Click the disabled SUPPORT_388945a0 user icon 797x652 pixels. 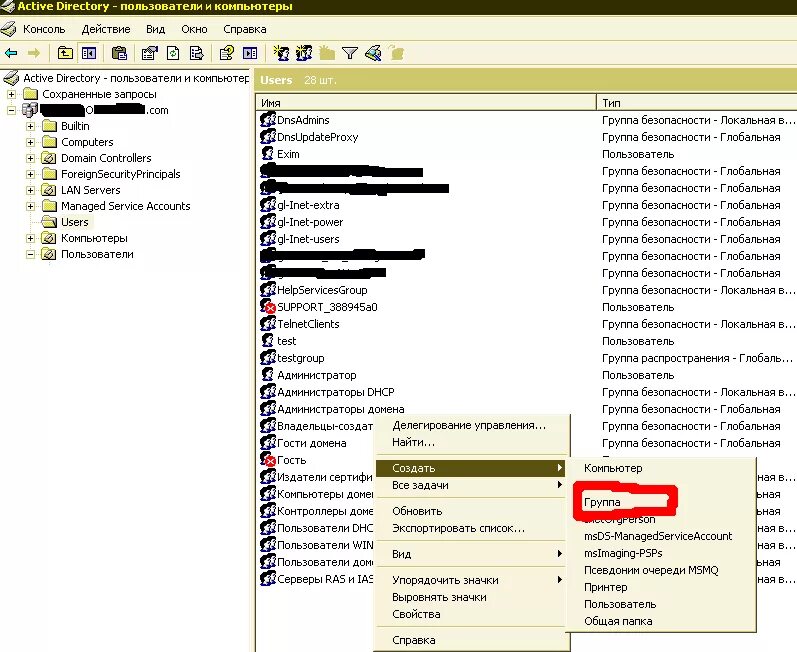pos(268,306)
